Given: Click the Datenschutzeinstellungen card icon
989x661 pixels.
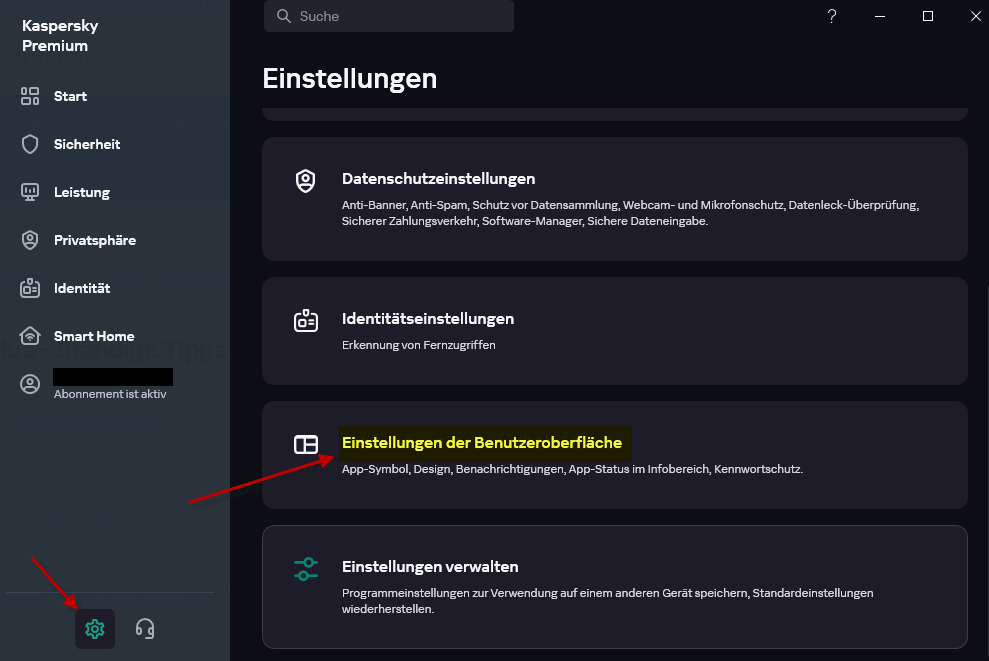Looking at the screenshot, I should click(x=306, y=181).
